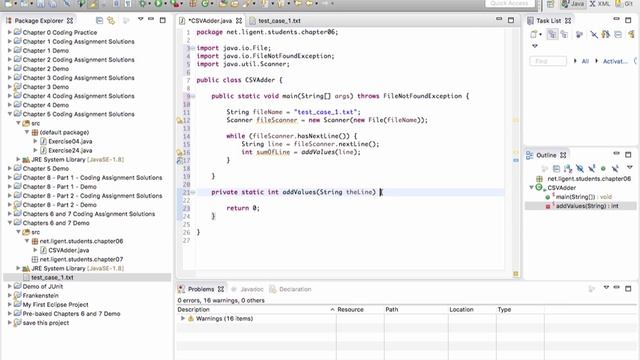This screenshot has width=640, height=360.
Task: Toggle the Scheduled presentation in Task List
Action: pos(564,35)
